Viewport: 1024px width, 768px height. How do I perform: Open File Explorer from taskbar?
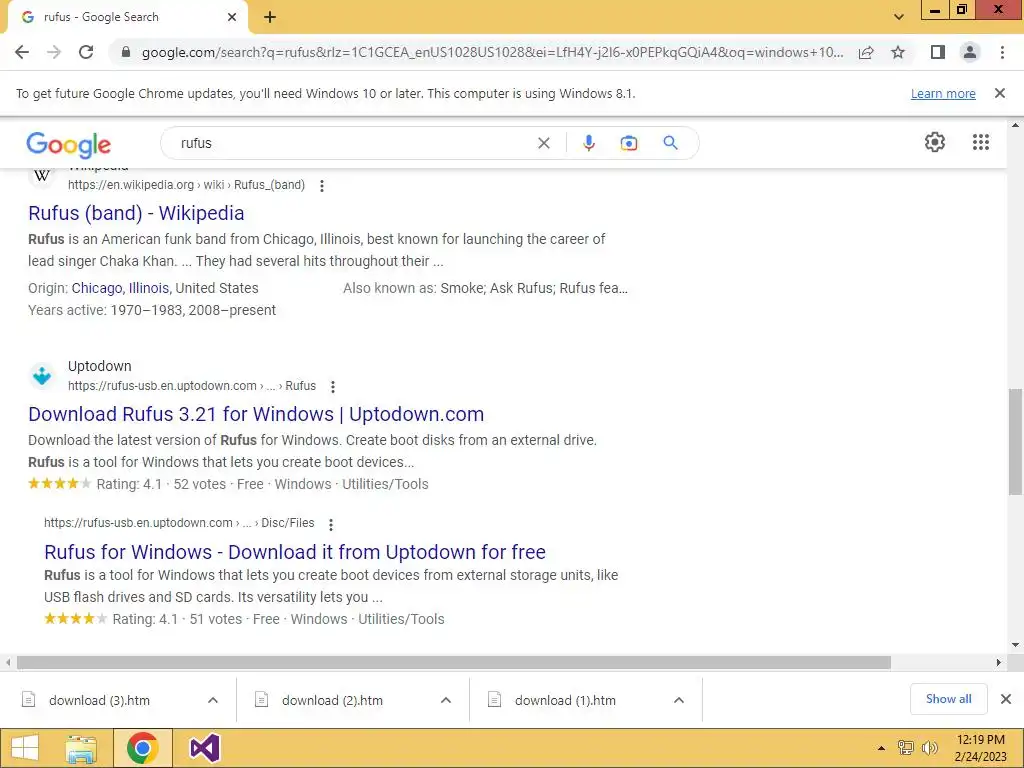[x=81, y=748]
